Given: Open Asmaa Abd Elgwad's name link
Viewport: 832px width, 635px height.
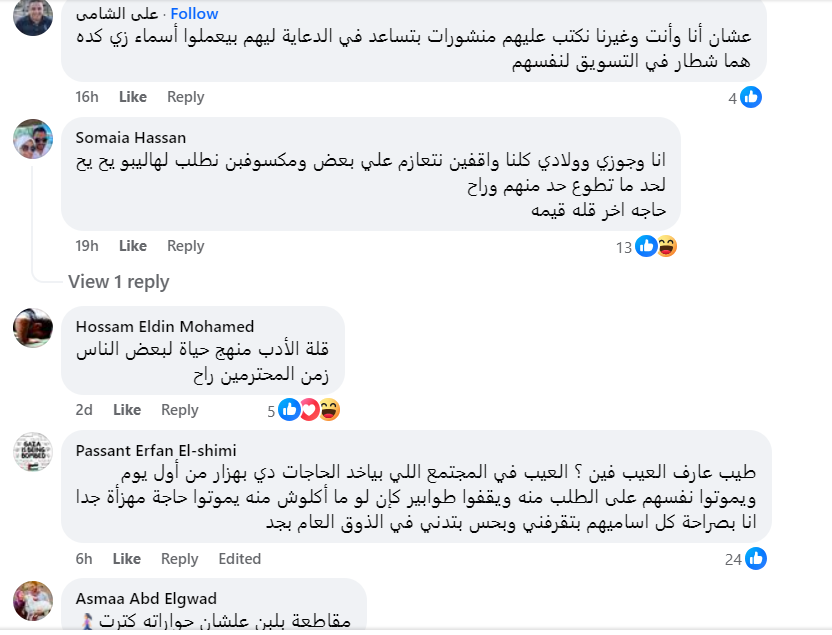Looking at the screenshot, I should [x=146, y=598].
